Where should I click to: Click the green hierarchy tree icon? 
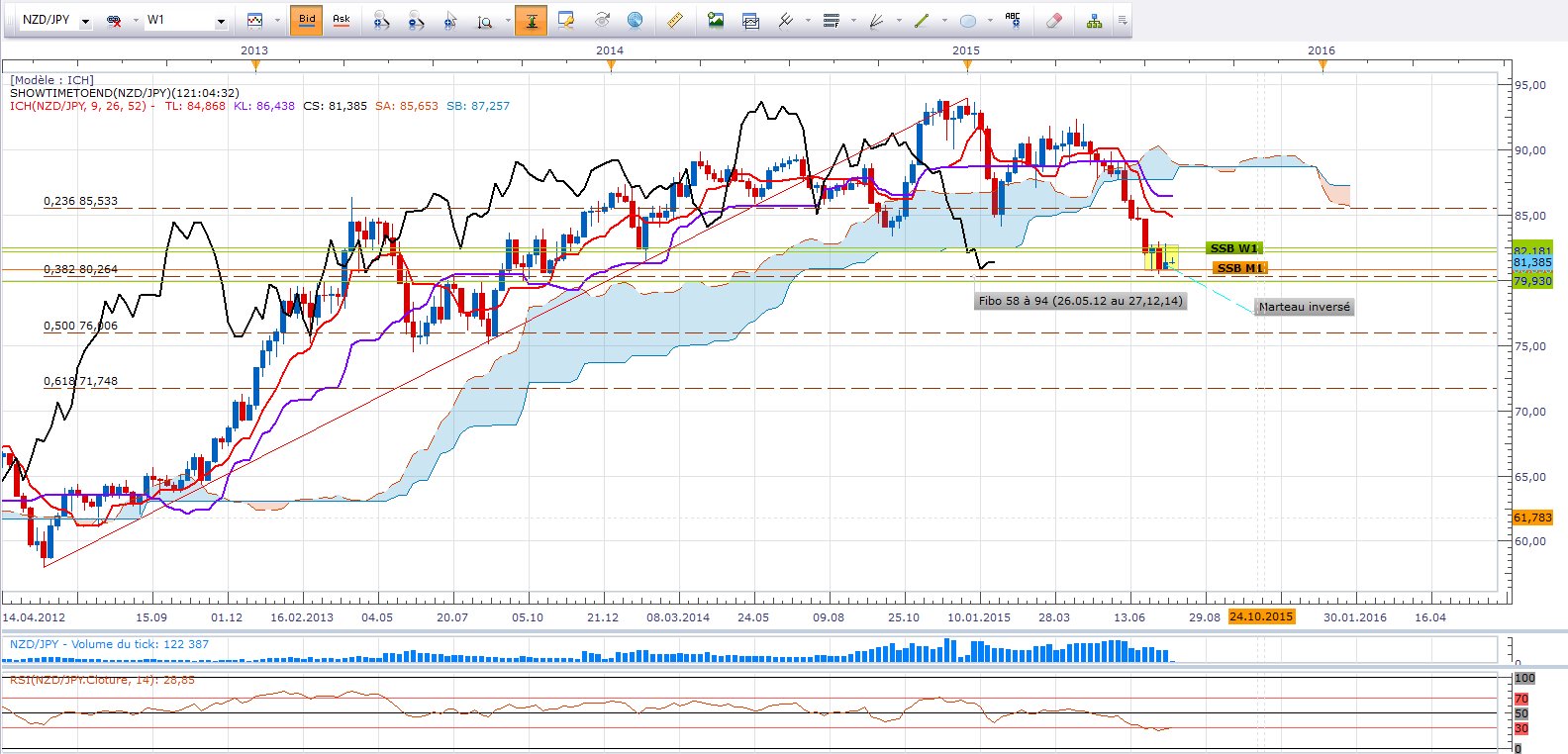coord(1094,20)
